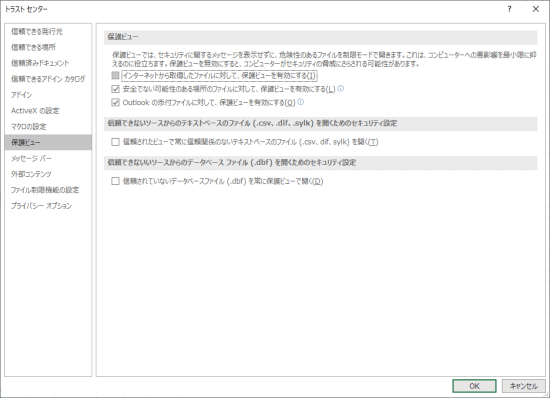The height and width of the screenshot is (398, 550).
Task: Click the OK button
Action: [x=474, y=386]
